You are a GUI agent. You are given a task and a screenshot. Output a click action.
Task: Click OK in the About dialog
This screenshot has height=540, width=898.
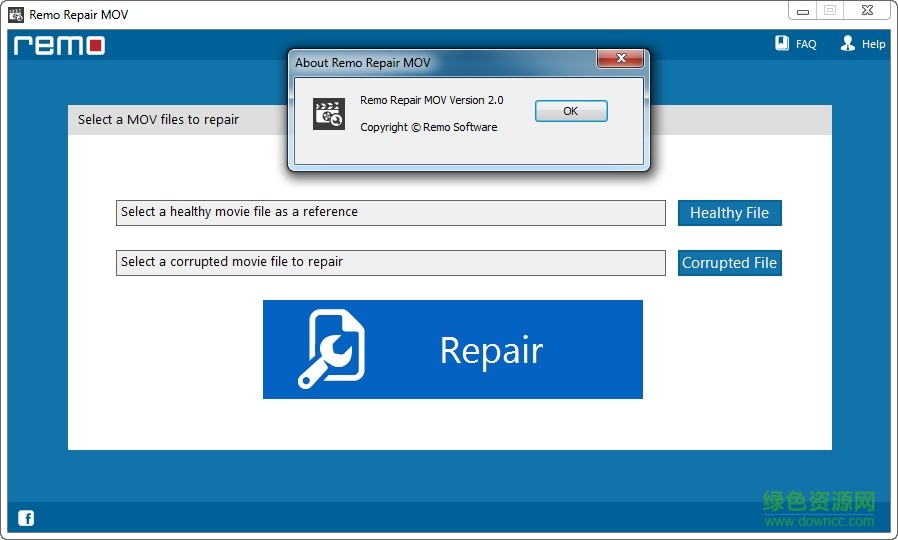coord(571,111)
